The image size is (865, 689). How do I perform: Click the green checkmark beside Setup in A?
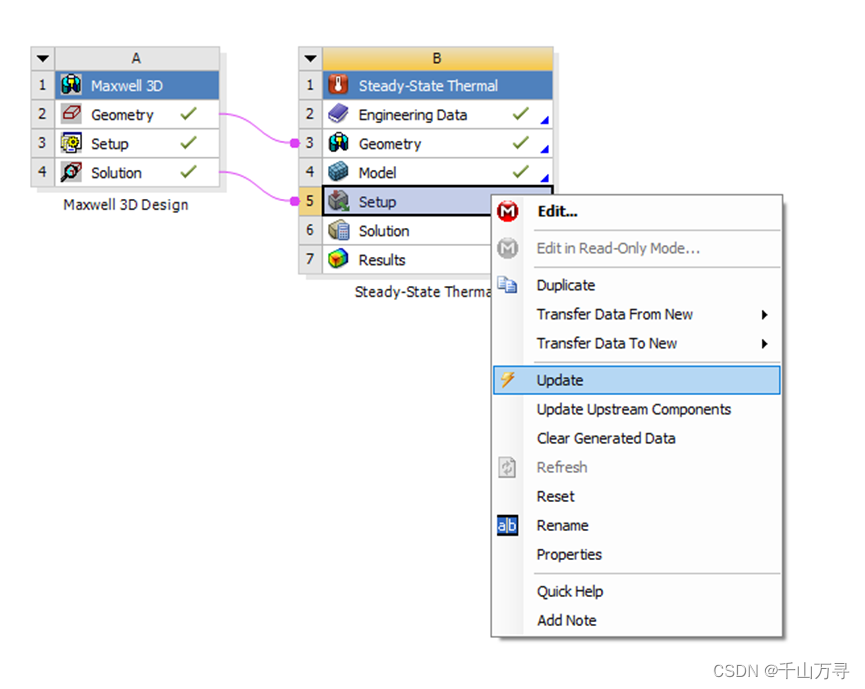188,143
